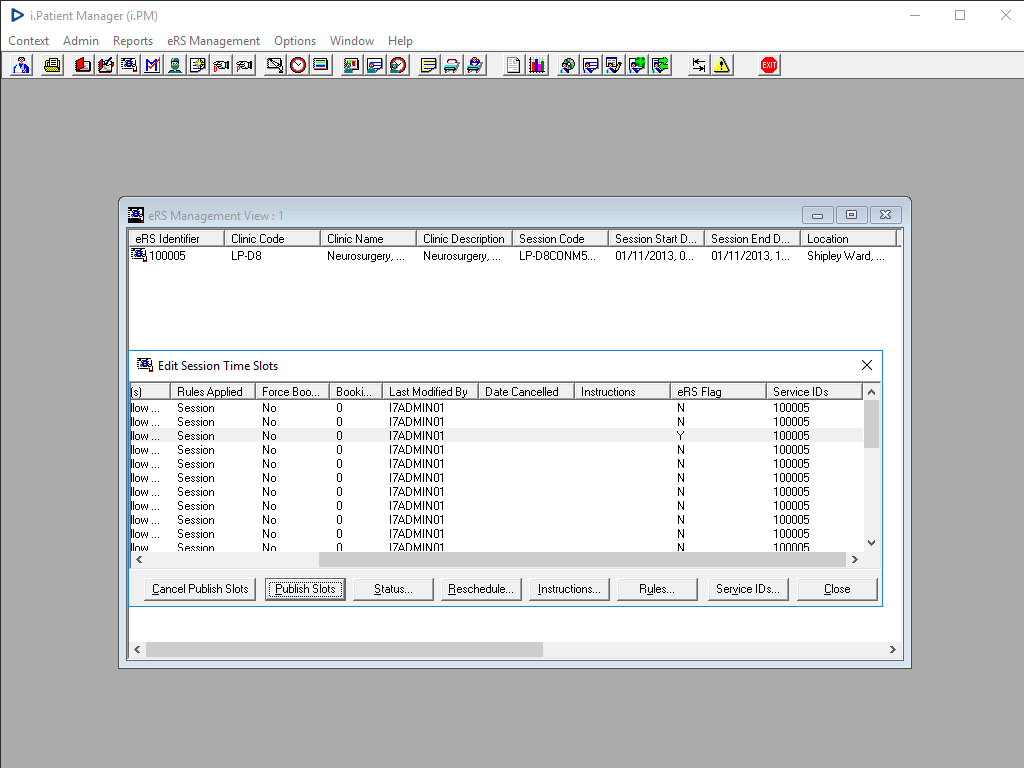The height and width of the screenshot is (768, 1024).
Task: Click the camera icon marked D
Action: [x=221, y=65]
